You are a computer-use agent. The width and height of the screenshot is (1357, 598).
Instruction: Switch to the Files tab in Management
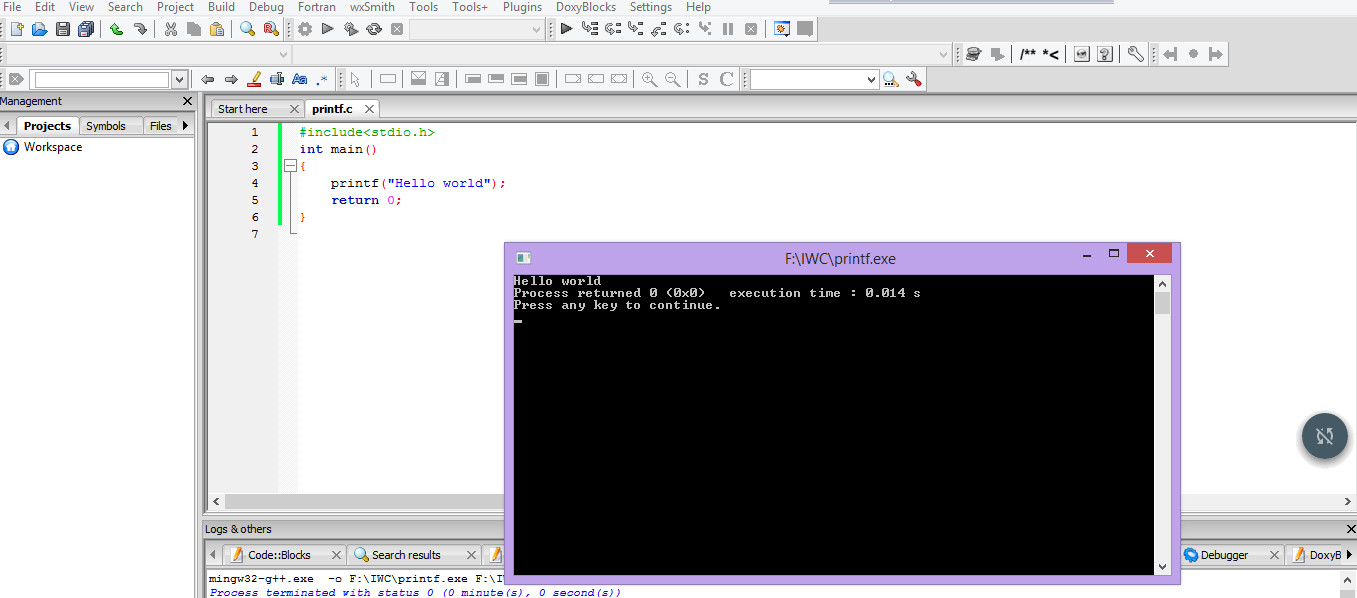click(x=160, y=126)
